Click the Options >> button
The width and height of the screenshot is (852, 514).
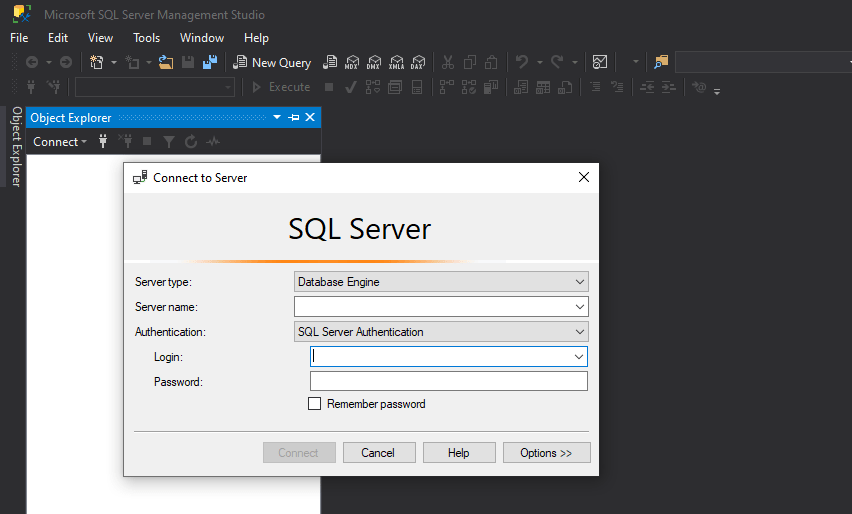[x=547, y=453]
